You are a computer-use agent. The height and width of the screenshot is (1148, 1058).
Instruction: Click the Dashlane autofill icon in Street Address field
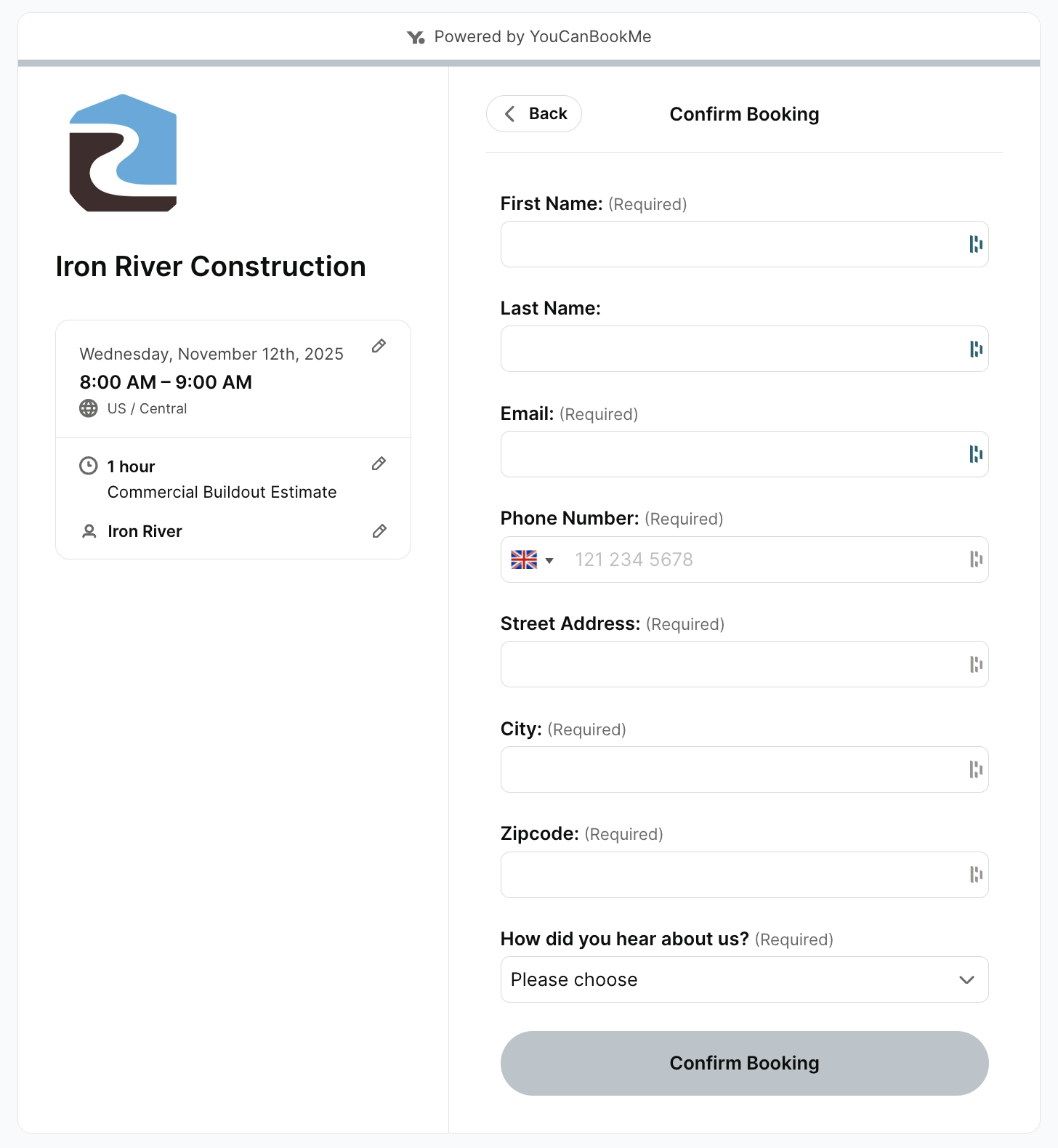(976, 664)
